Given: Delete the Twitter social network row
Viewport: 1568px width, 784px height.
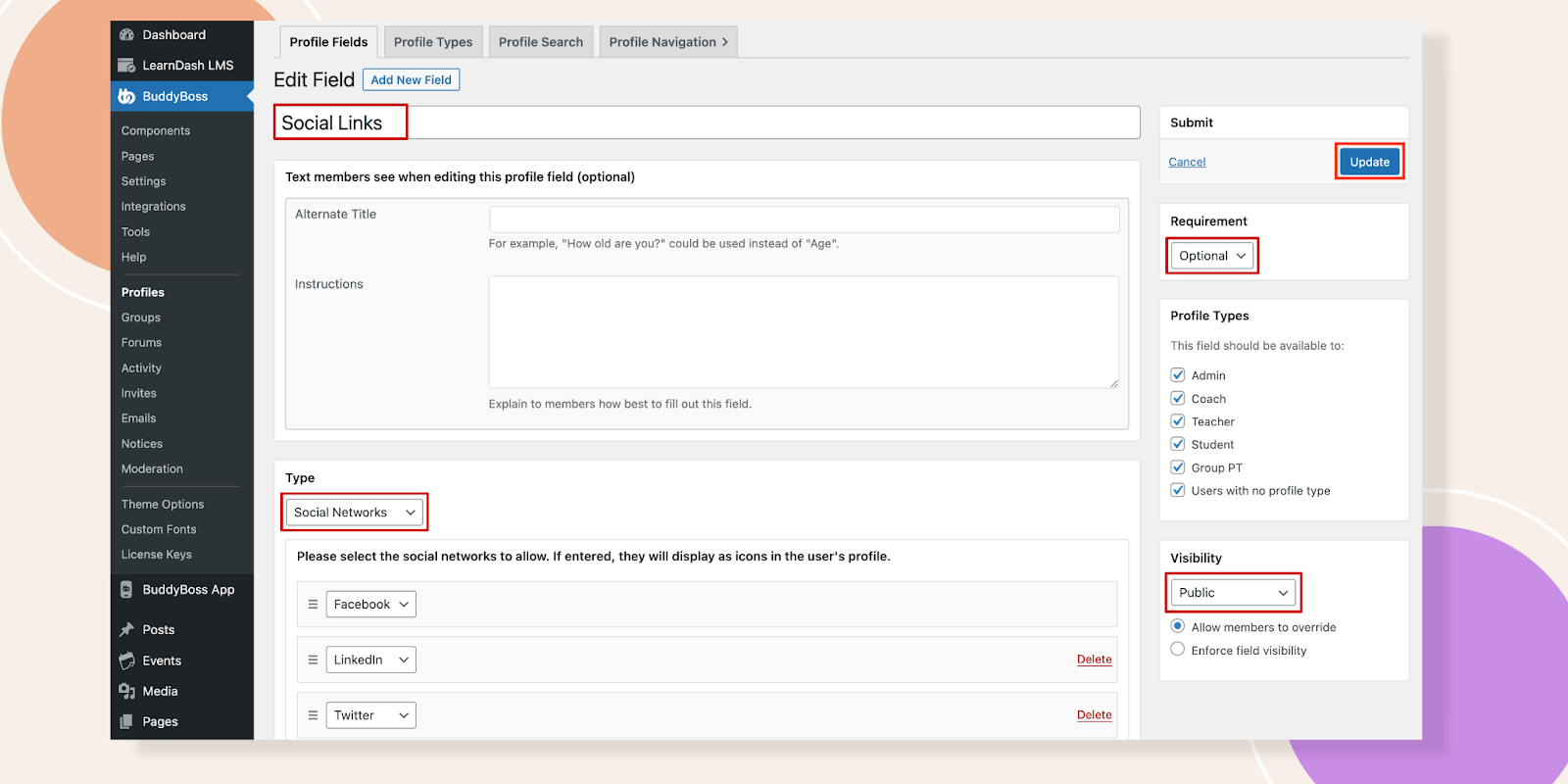Looking at the screenshot, I should pyautogui.click(x=1094, y=715).
